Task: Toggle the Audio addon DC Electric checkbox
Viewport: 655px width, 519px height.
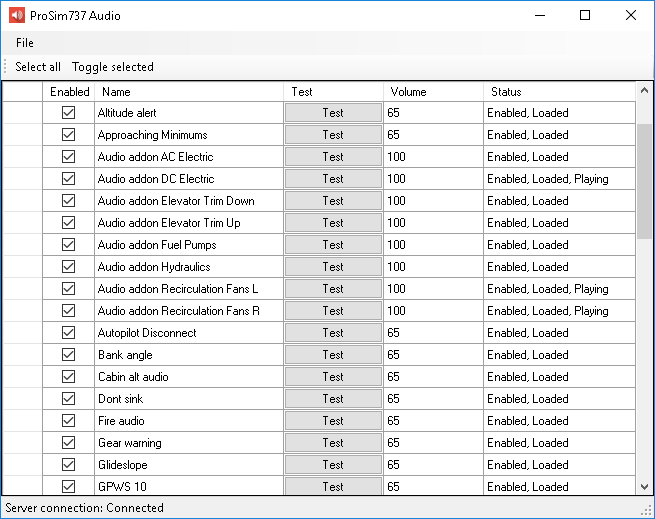Action: click(69, 178)
